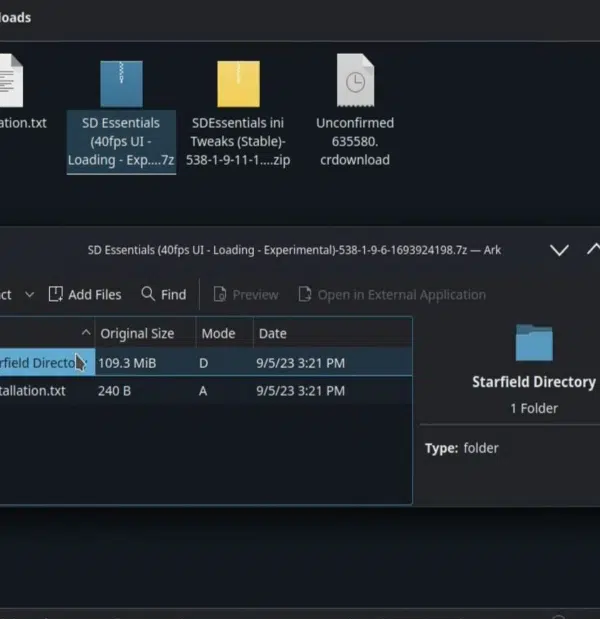Click the Starfield Directory folder icon in info panel

pos(534,342)
